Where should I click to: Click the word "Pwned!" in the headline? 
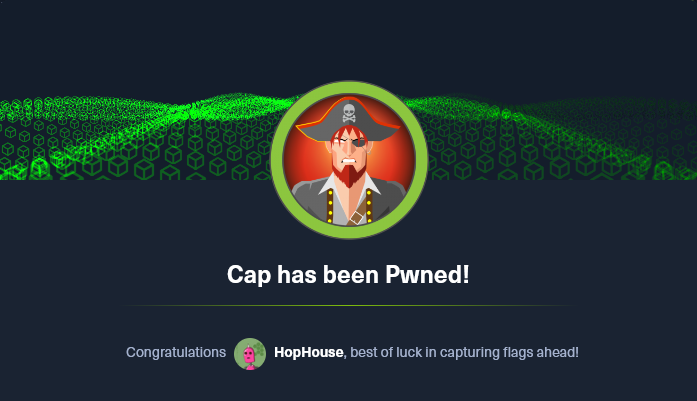427,275
